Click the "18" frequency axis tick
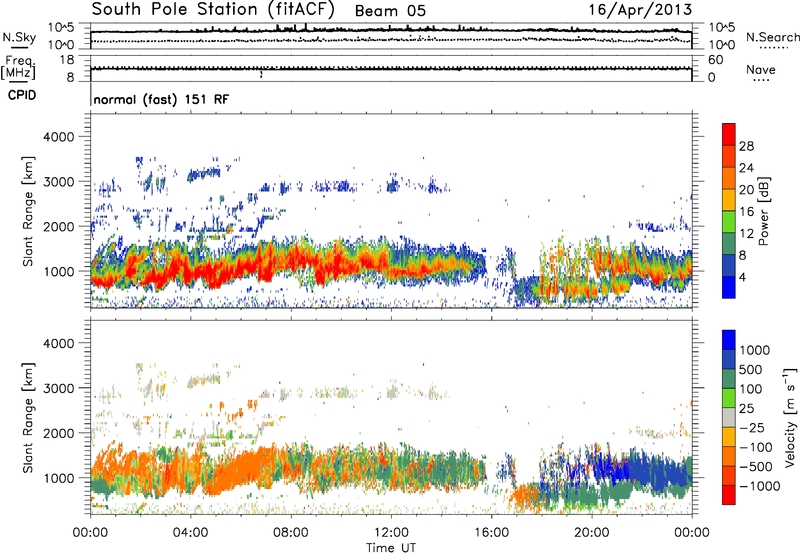800x554 pixels. pos(67,60)
